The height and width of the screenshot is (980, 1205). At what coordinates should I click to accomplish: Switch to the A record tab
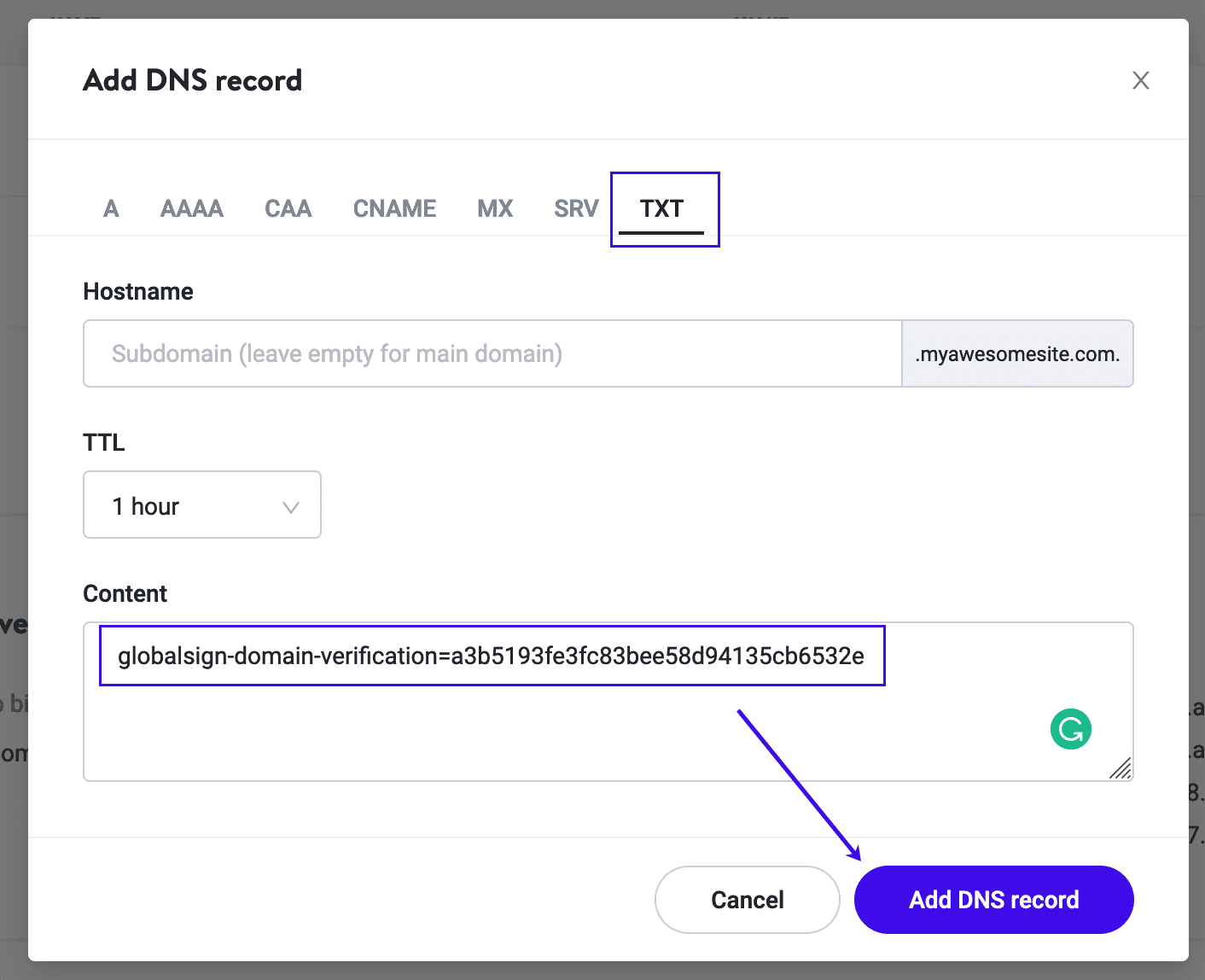(111, 208)
